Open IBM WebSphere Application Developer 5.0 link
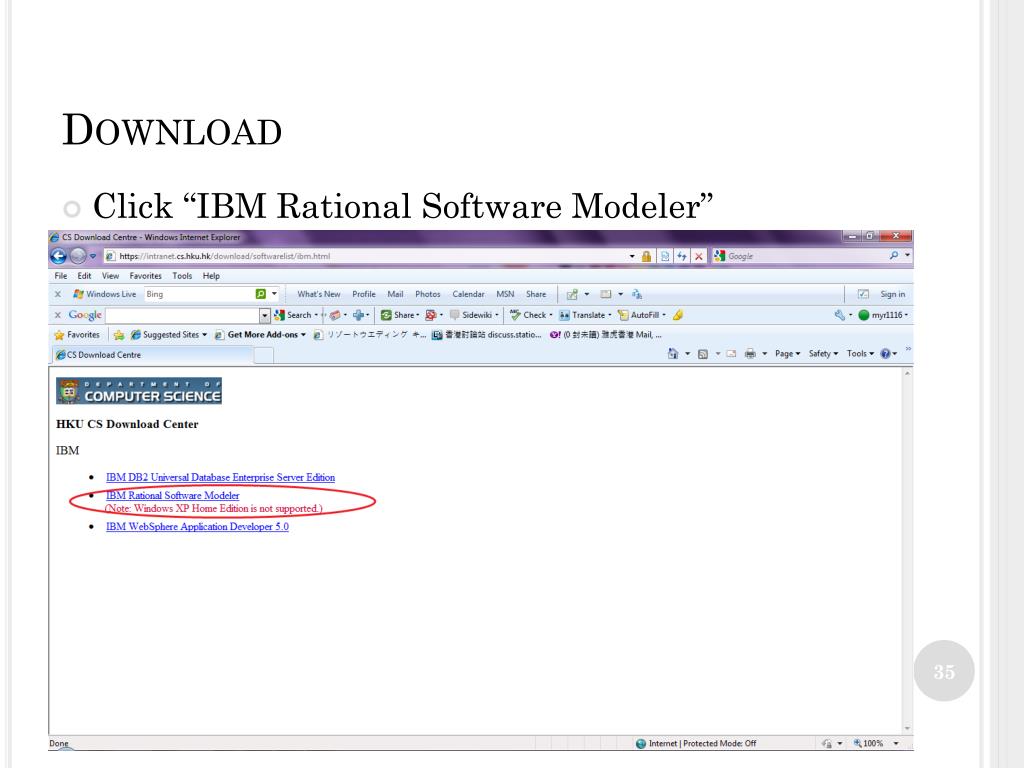This screenshot has width=1024, height=768. pyautogui.click(x=197, y=526)
